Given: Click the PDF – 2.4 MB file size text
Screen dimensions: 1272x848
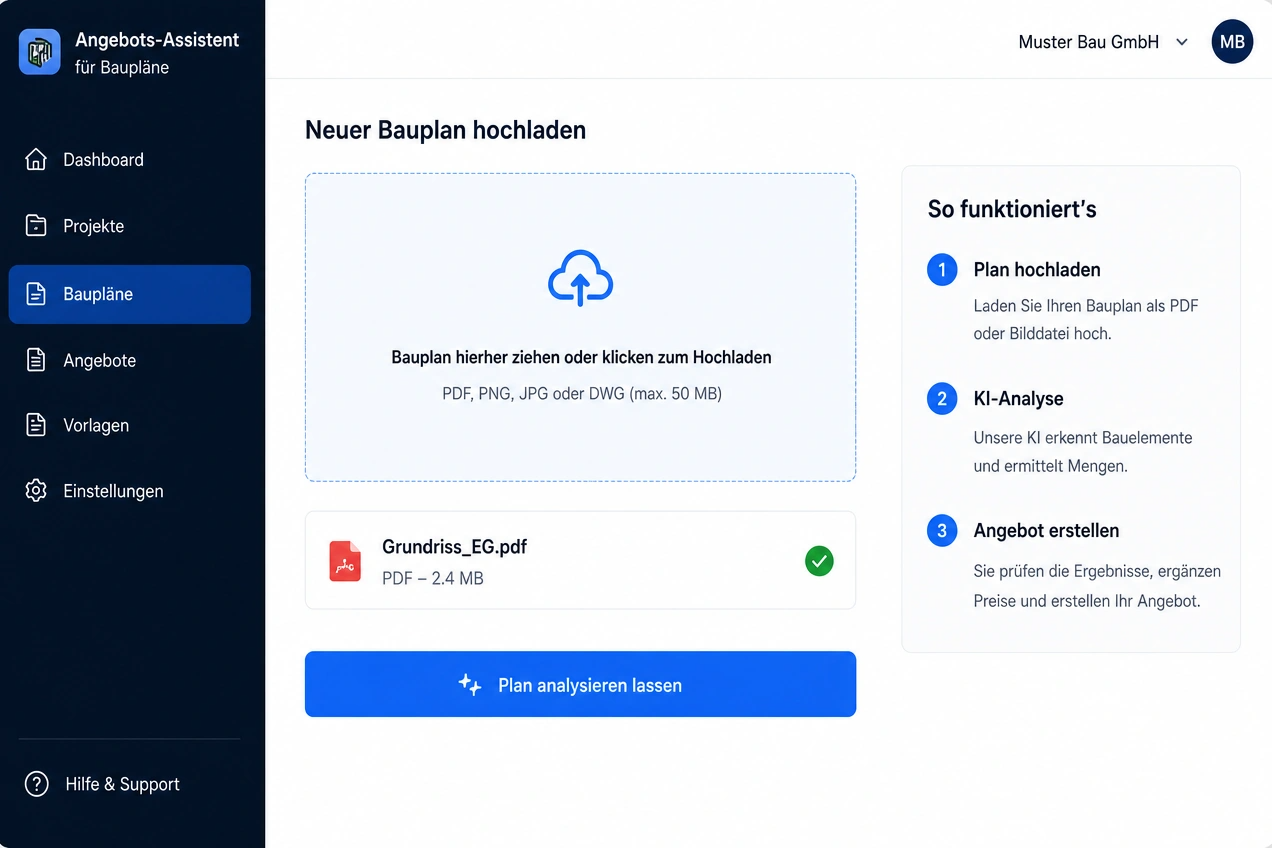Looking at the screenshot, I should coord(433,578).
